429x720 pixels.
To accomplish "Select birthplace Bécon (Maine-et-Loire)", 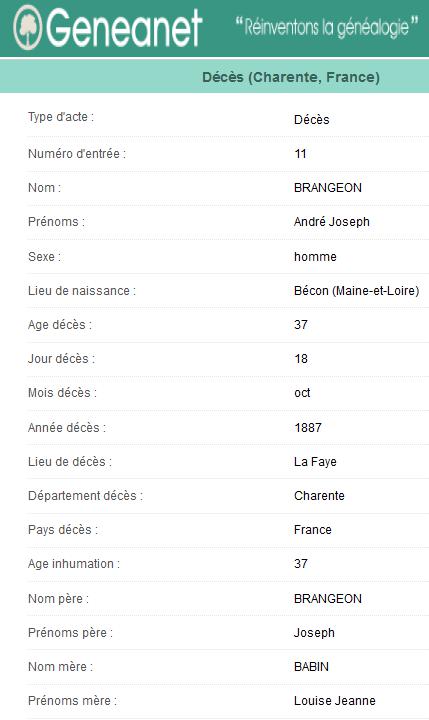I will point(356,291).
